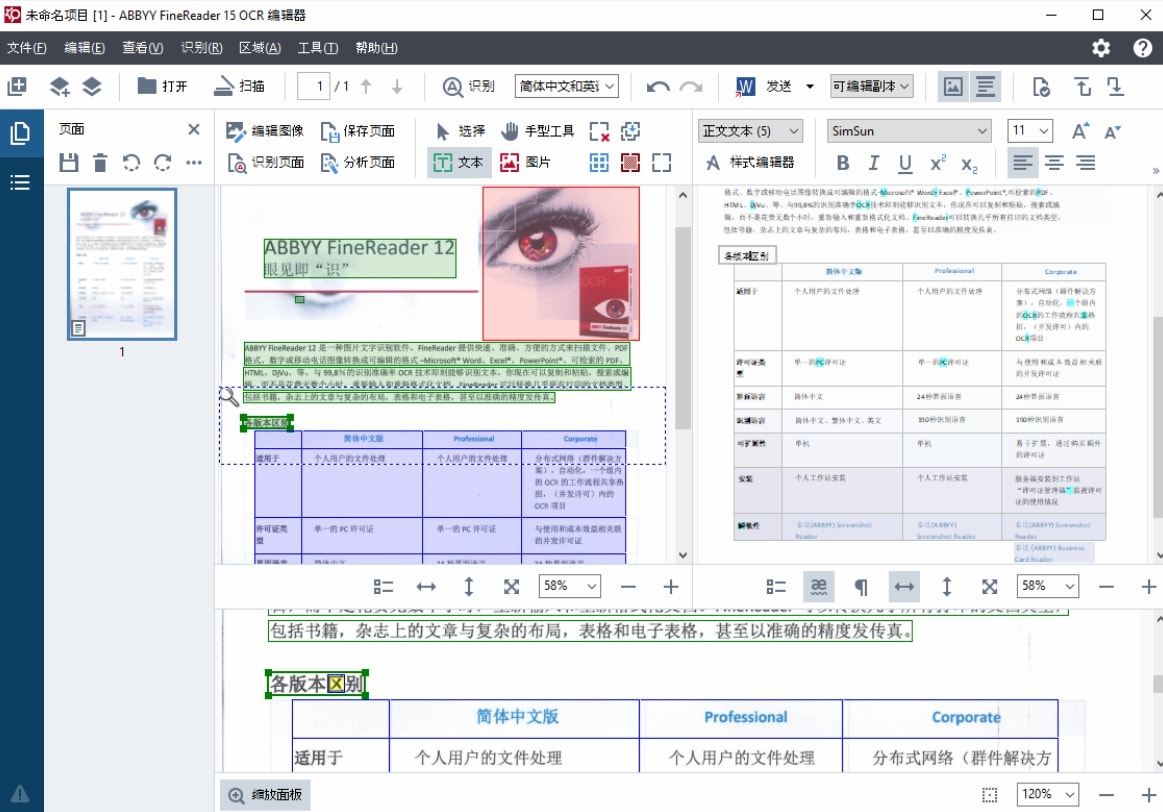The width and height of the screenshot is (1163, 812).
Task: Open the 打开 folder button
Action: pos(162,86)
